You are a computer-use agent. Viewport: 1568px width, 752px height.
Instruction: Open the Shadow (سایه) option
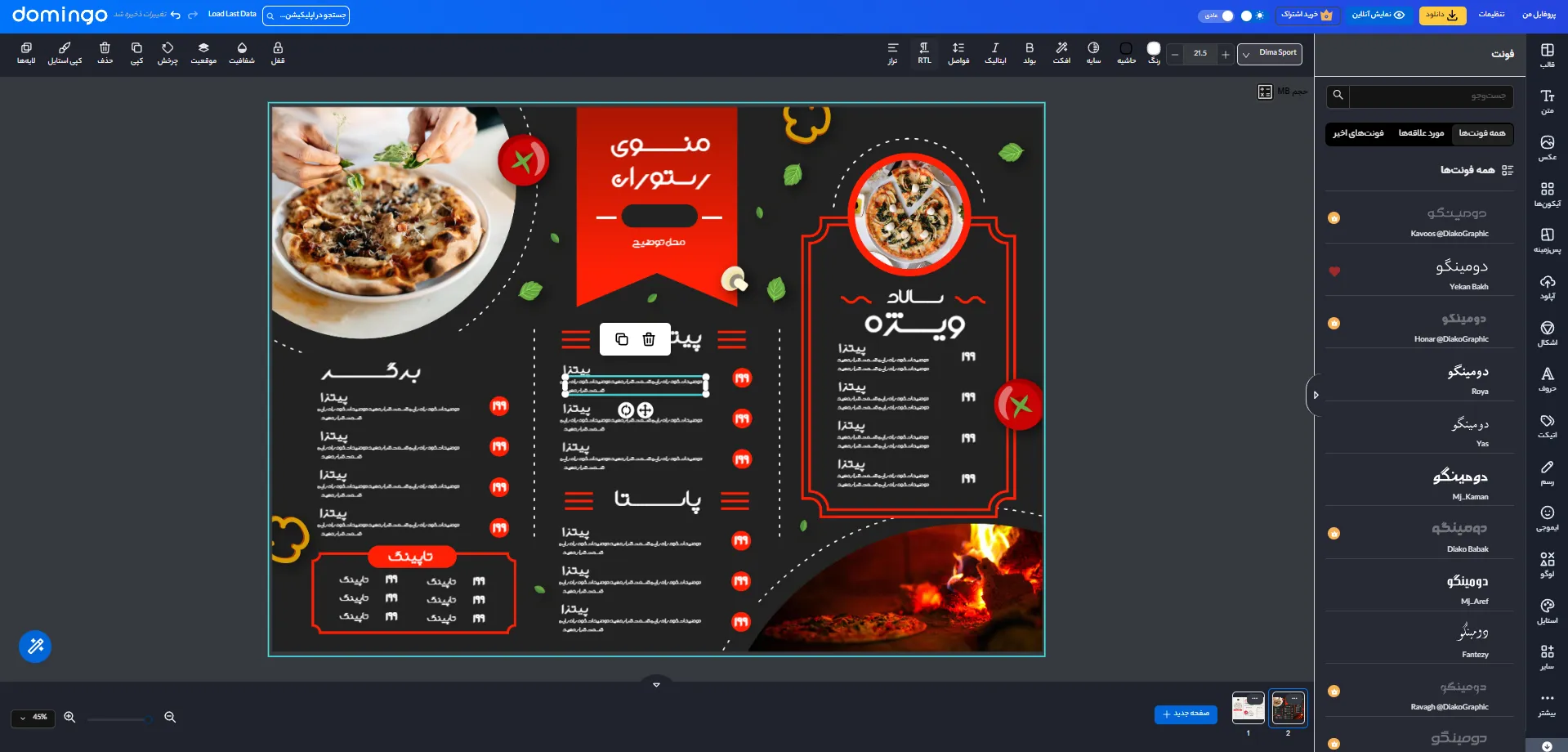coord(1093,53)
